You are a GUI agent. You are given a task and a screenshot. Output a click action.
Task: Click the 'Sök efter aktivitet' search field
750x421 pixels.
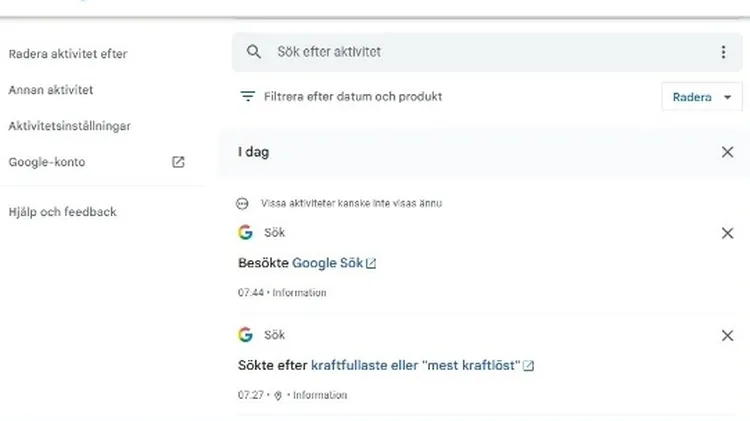[480, 52]
